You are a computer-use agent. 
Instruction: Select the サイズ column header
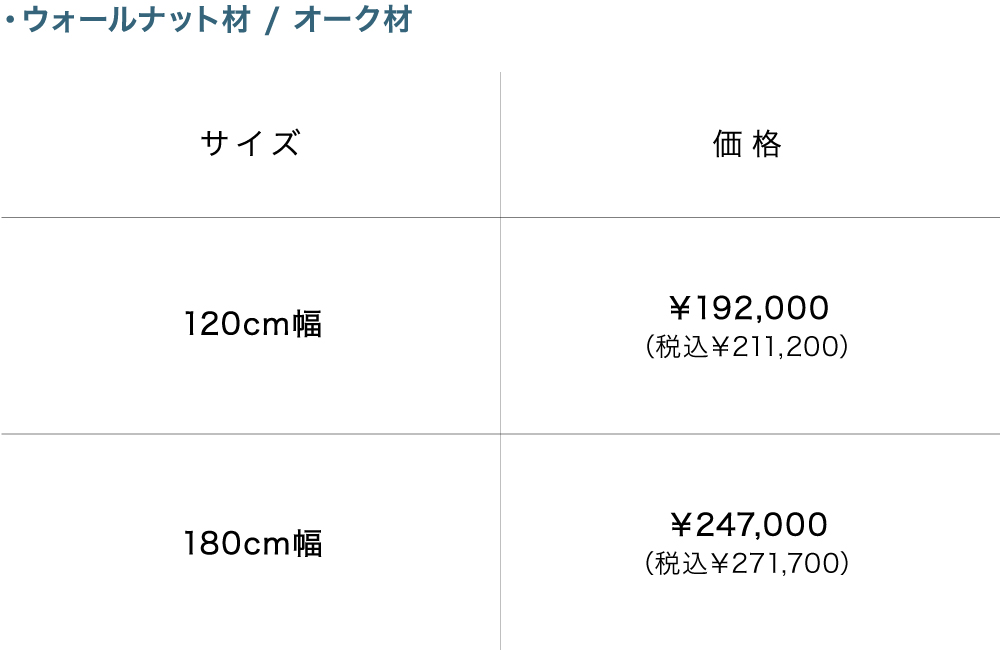[250, 144]
